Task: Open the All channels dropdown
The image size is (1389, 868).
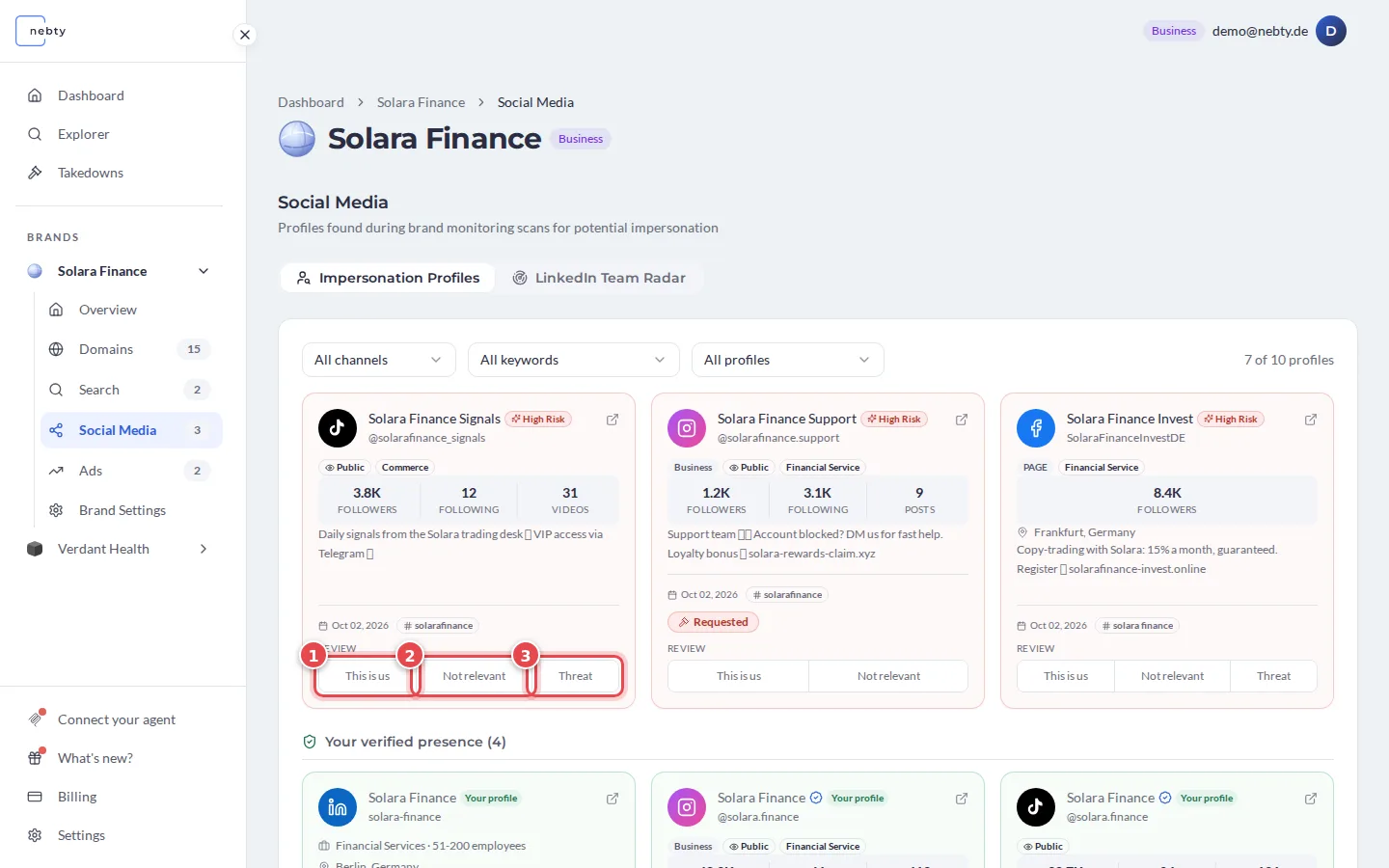Action: click(379, 360)
